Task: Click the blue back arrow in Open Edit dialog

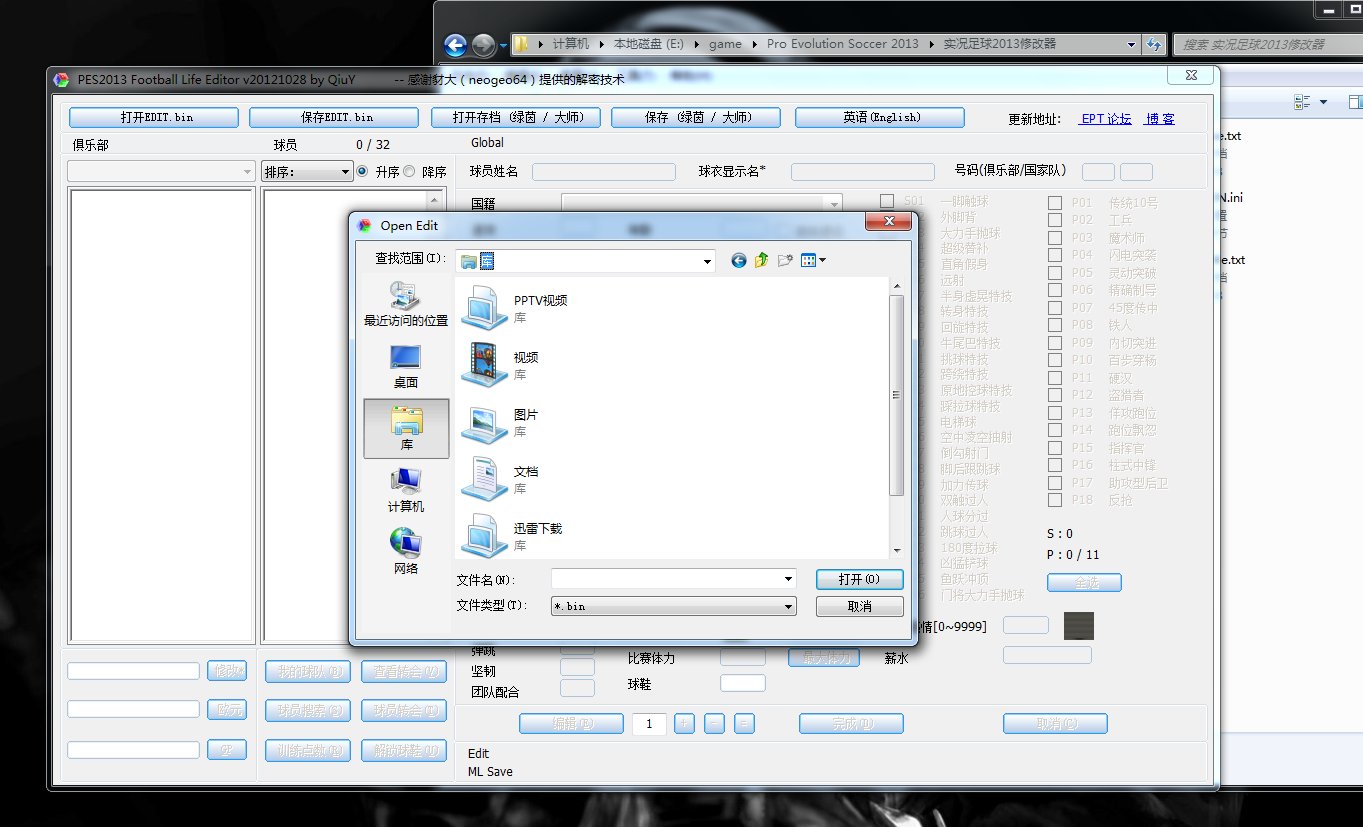Action: pos(739,260)
